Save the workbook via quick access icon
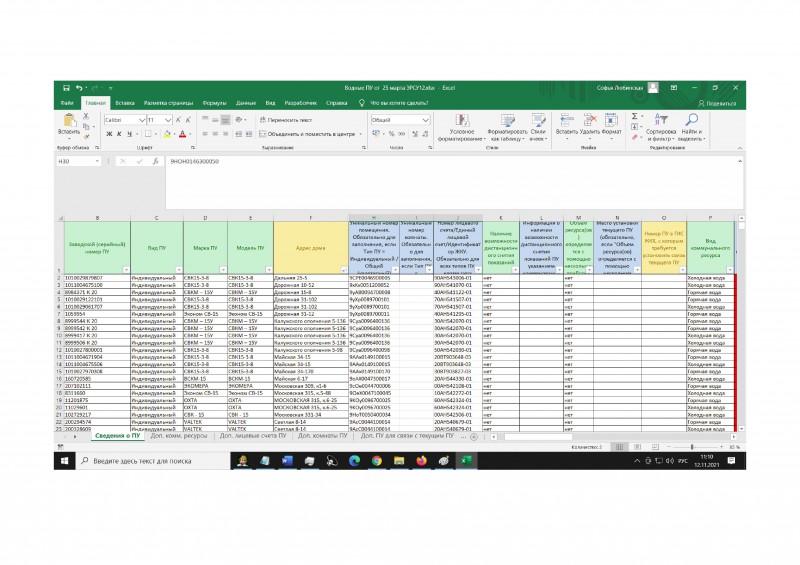This screenshot has height=565, width=800. pyautogui.click(x=66, y=88)
